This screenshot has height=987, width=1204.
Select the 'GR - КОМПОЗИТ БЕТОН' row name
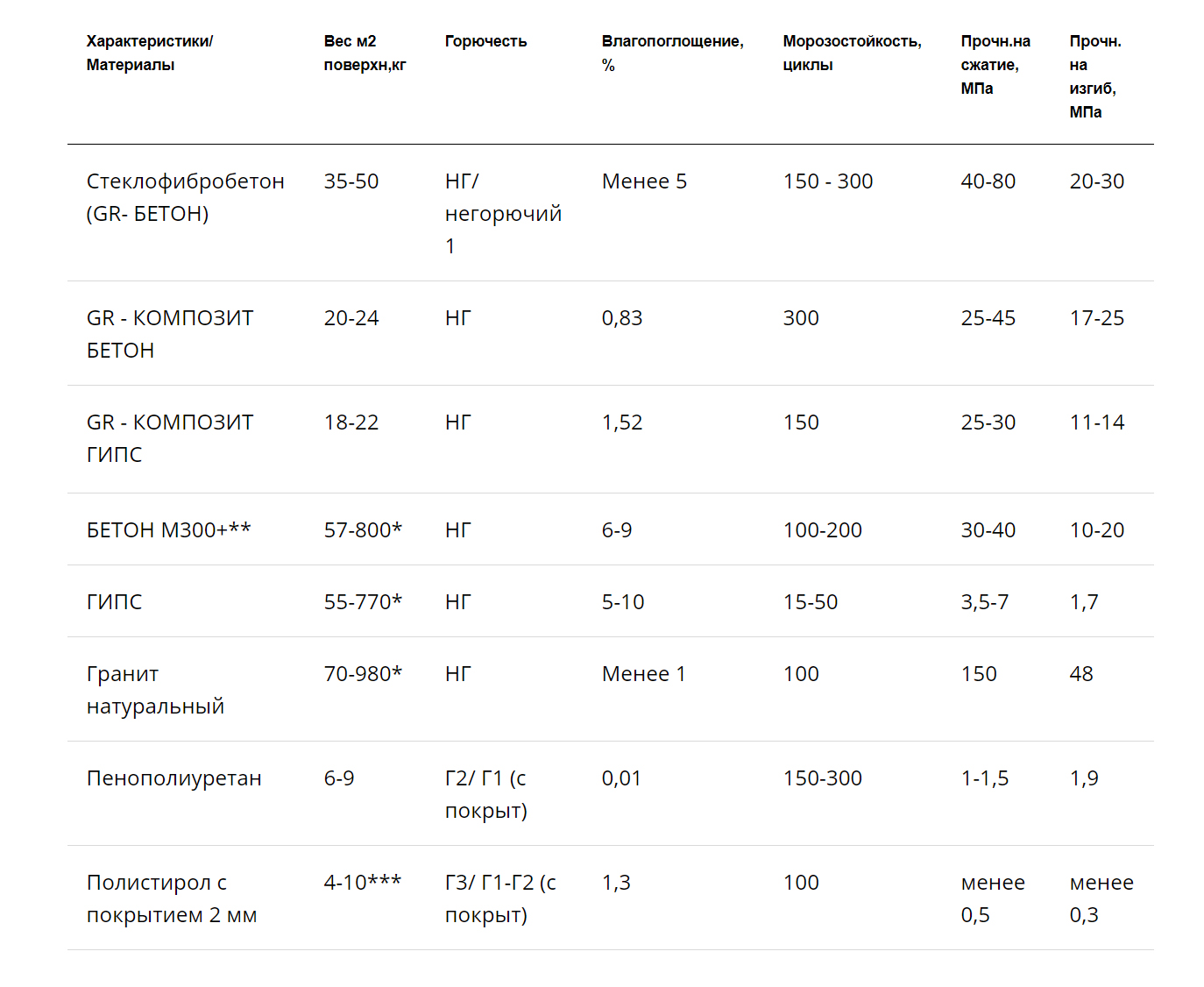(170, 334)
